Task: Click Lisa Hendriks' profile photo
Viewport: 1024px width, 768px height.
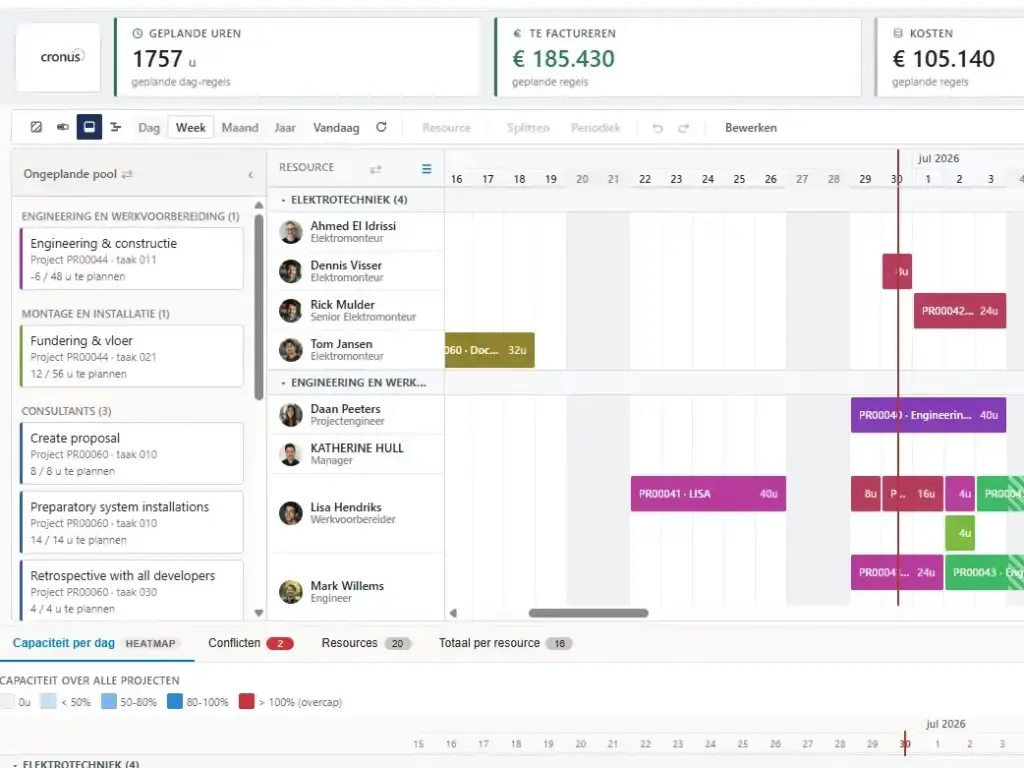Action: [291, 513]
